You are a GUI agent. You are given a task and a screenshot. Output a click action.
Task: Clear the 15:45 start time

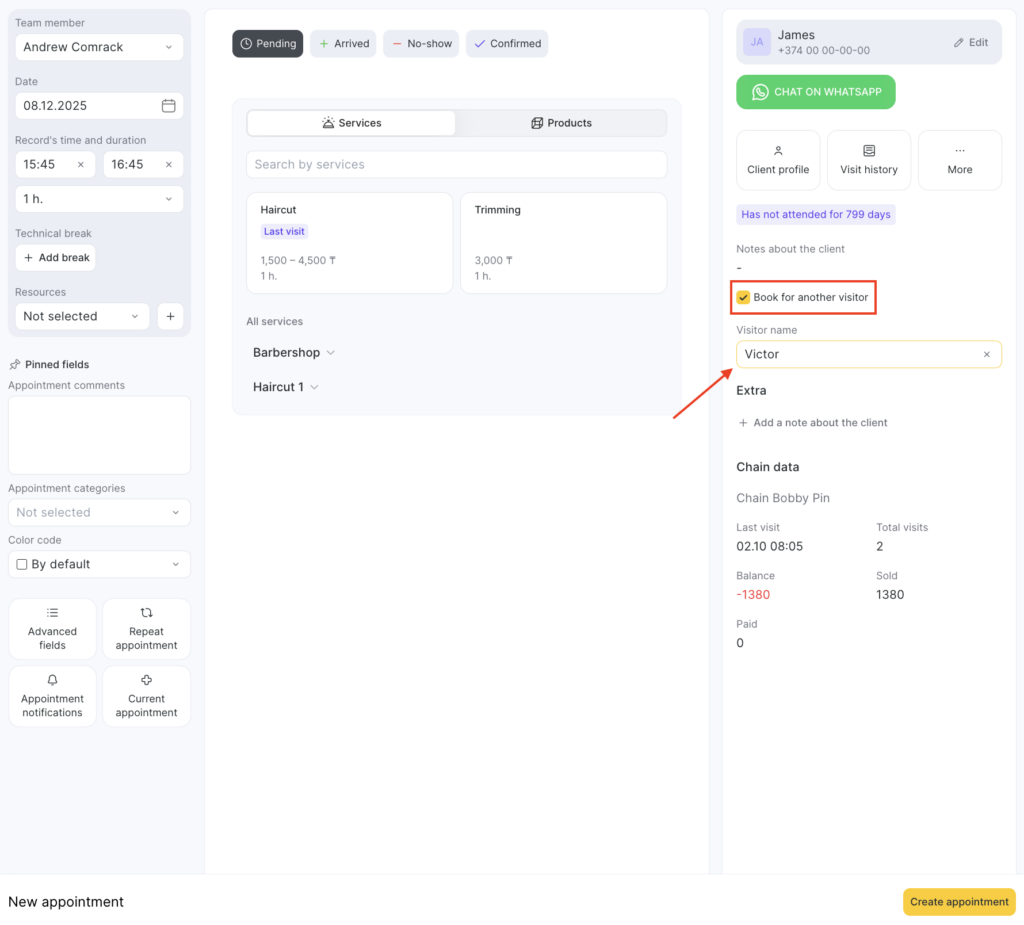tap(81, 165)
